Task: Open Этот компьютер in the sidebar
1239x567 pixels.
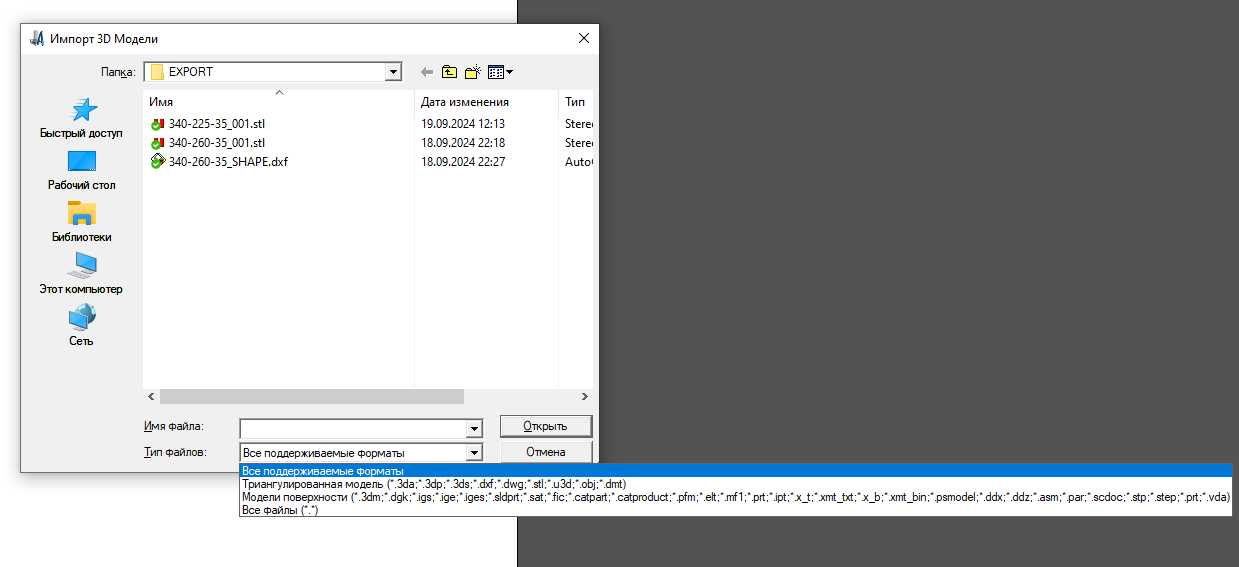Action: [x=81, y=274]
